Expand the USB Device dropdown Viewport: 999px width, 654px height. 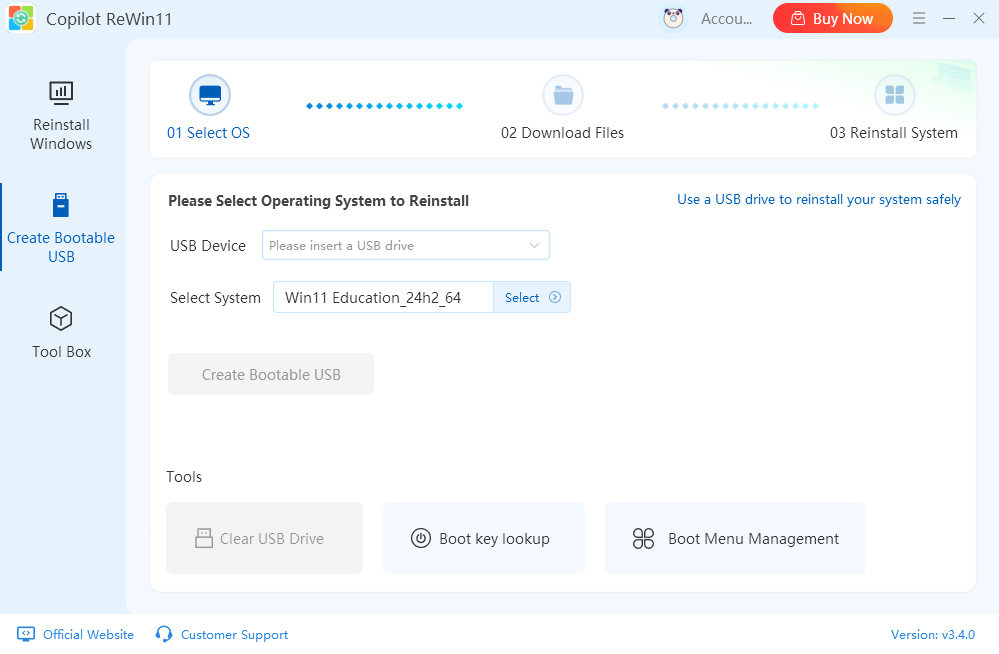coord(405,245)
